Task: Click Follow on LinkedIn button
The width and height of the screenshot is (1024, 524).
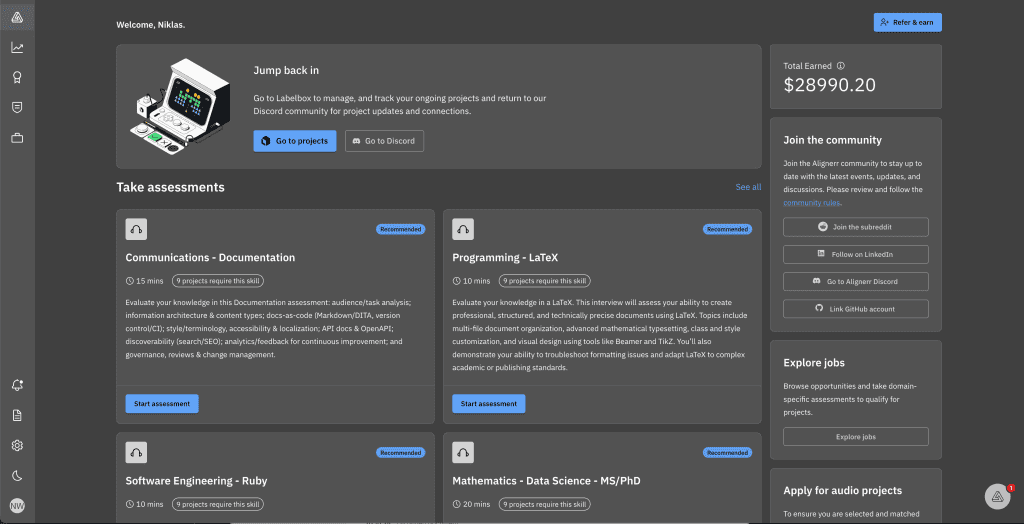Action: pos(856,254)
